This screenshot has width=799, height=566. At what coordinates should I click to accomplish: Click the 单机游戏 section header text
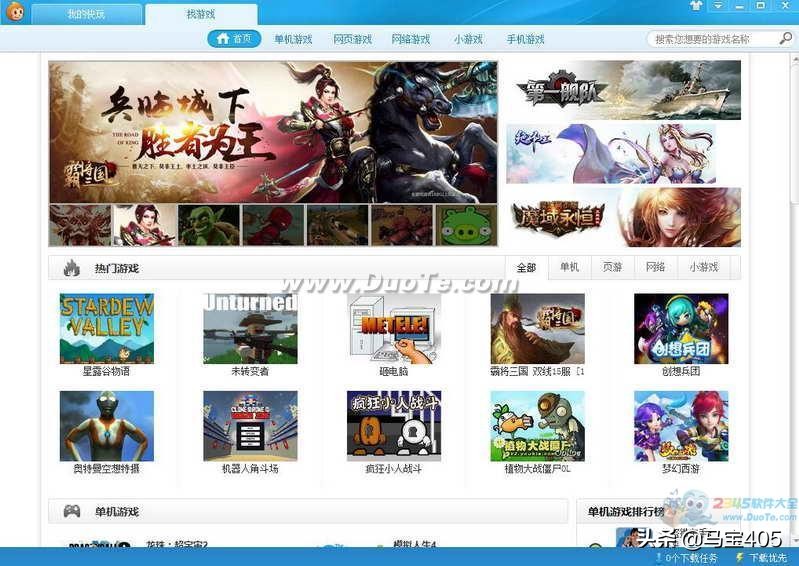(x=117, y=511)
